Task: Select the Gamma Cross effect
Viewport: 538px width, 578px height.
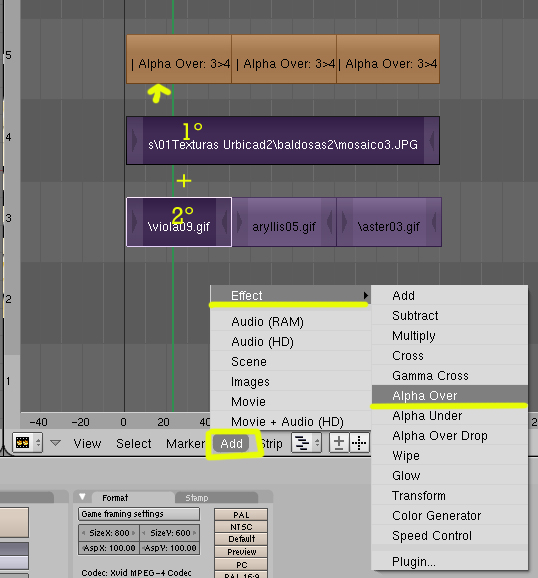Action: point(450,375)
